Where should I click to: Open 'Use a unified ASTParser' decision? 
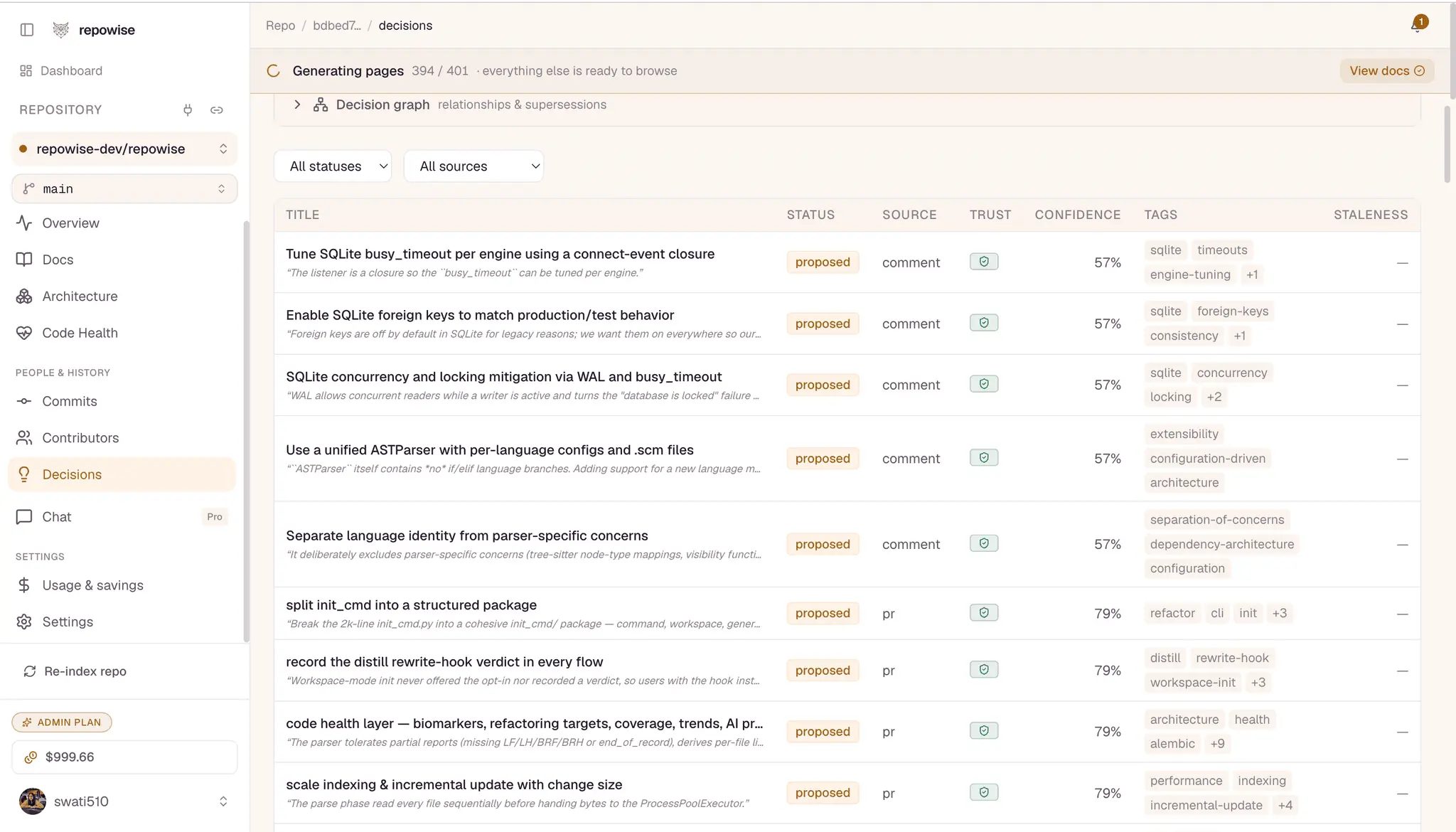click(490, 450)
